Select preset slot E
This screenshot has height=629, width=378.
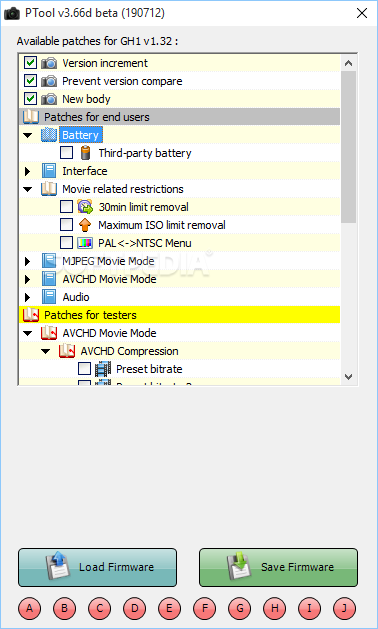(x=169, y=609)
